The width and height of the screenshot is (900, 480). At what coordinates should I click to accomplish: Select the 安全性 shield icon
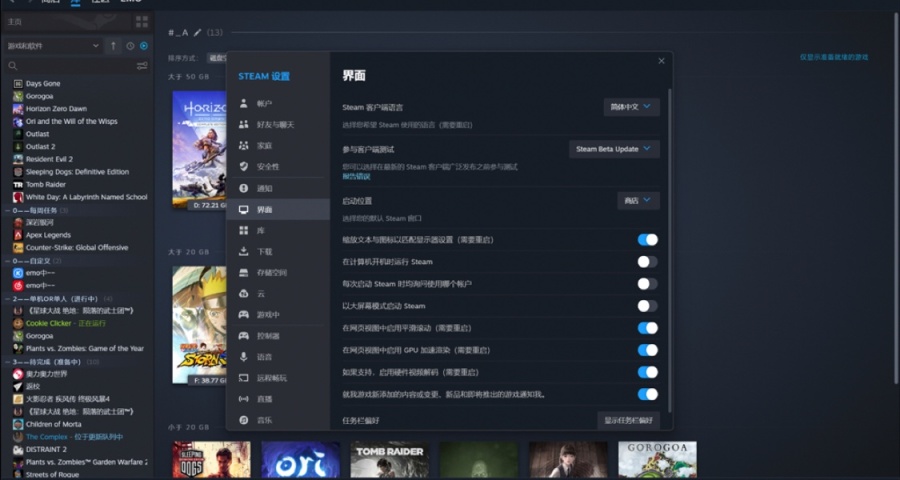[x=244, y=167]
